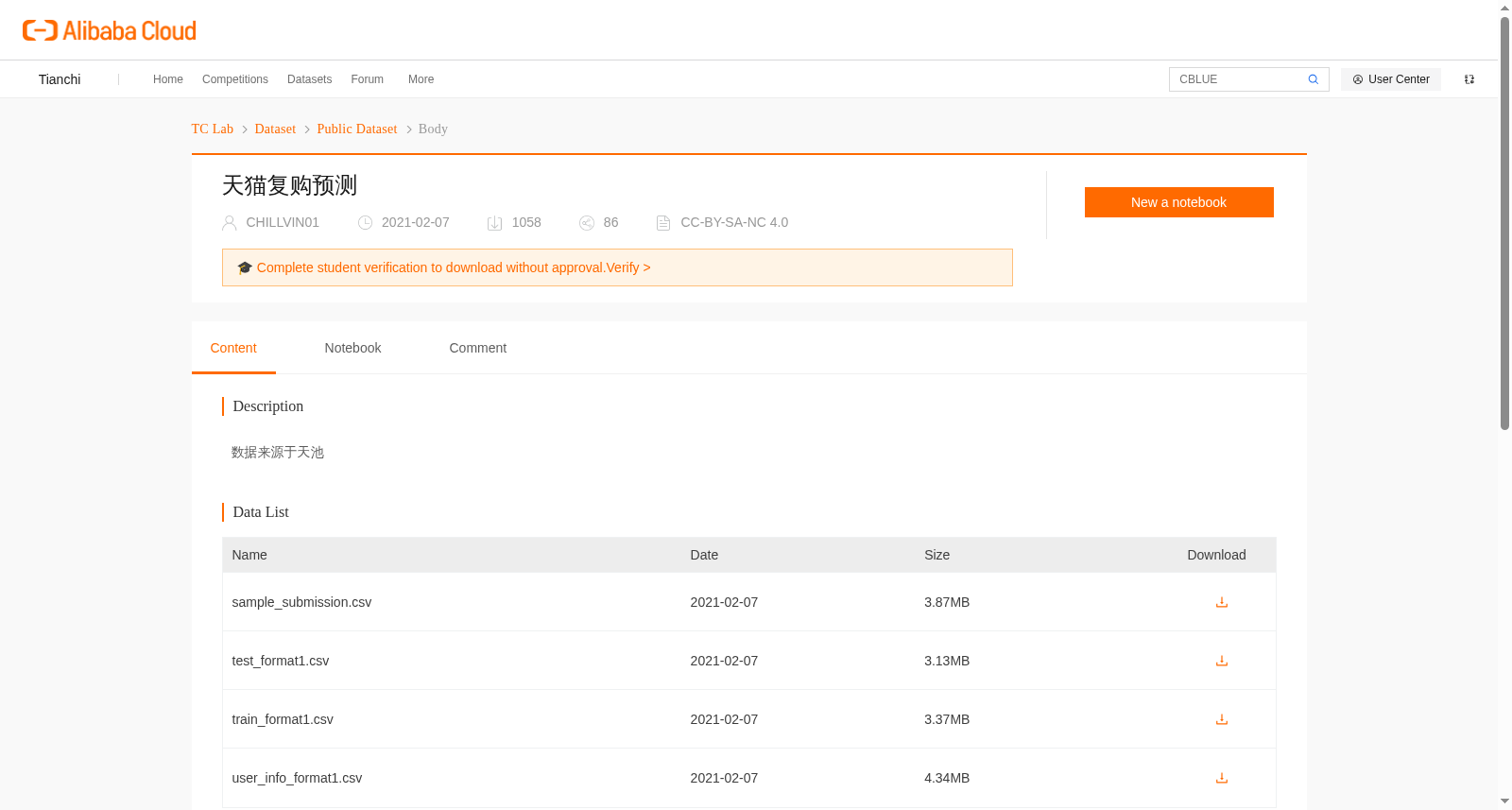
Task: Click the Description section heading
Action: (x=267, y=405)
